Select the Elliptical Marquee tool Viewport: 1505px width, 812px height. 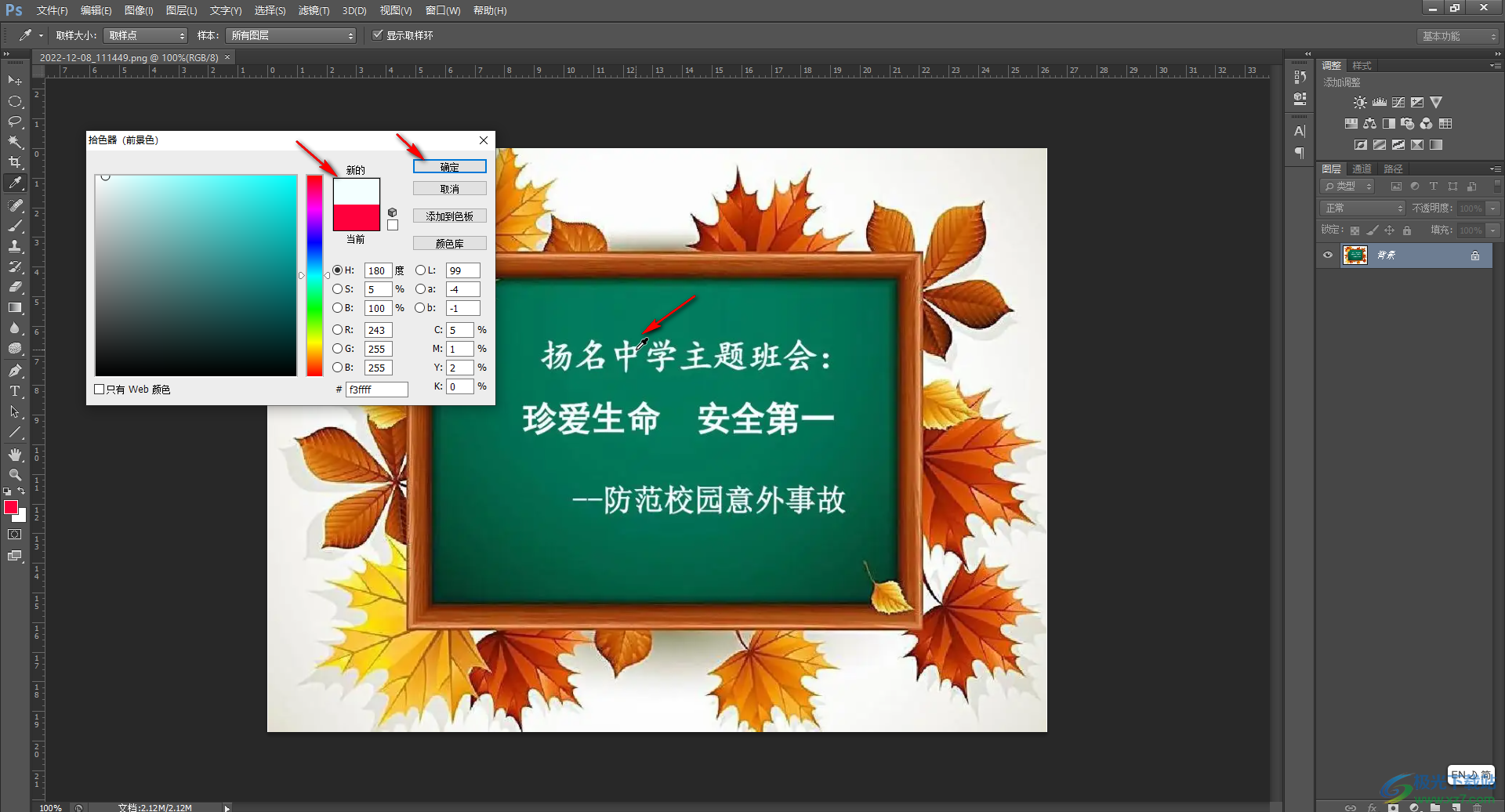tap(15, 101)
